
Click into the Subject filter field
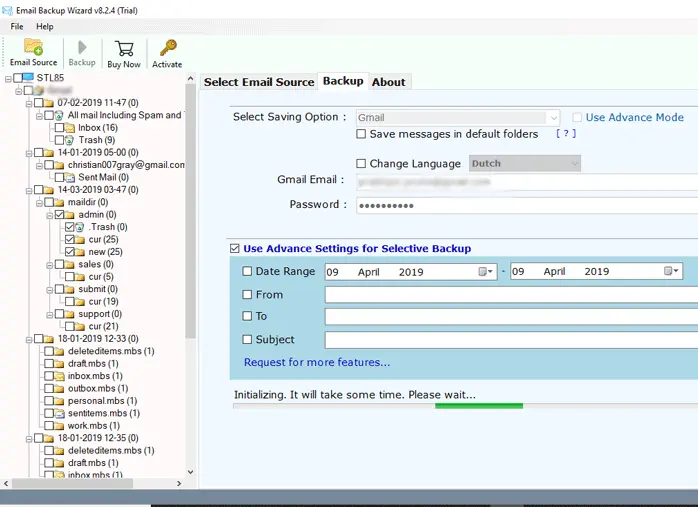click(510, 340)
